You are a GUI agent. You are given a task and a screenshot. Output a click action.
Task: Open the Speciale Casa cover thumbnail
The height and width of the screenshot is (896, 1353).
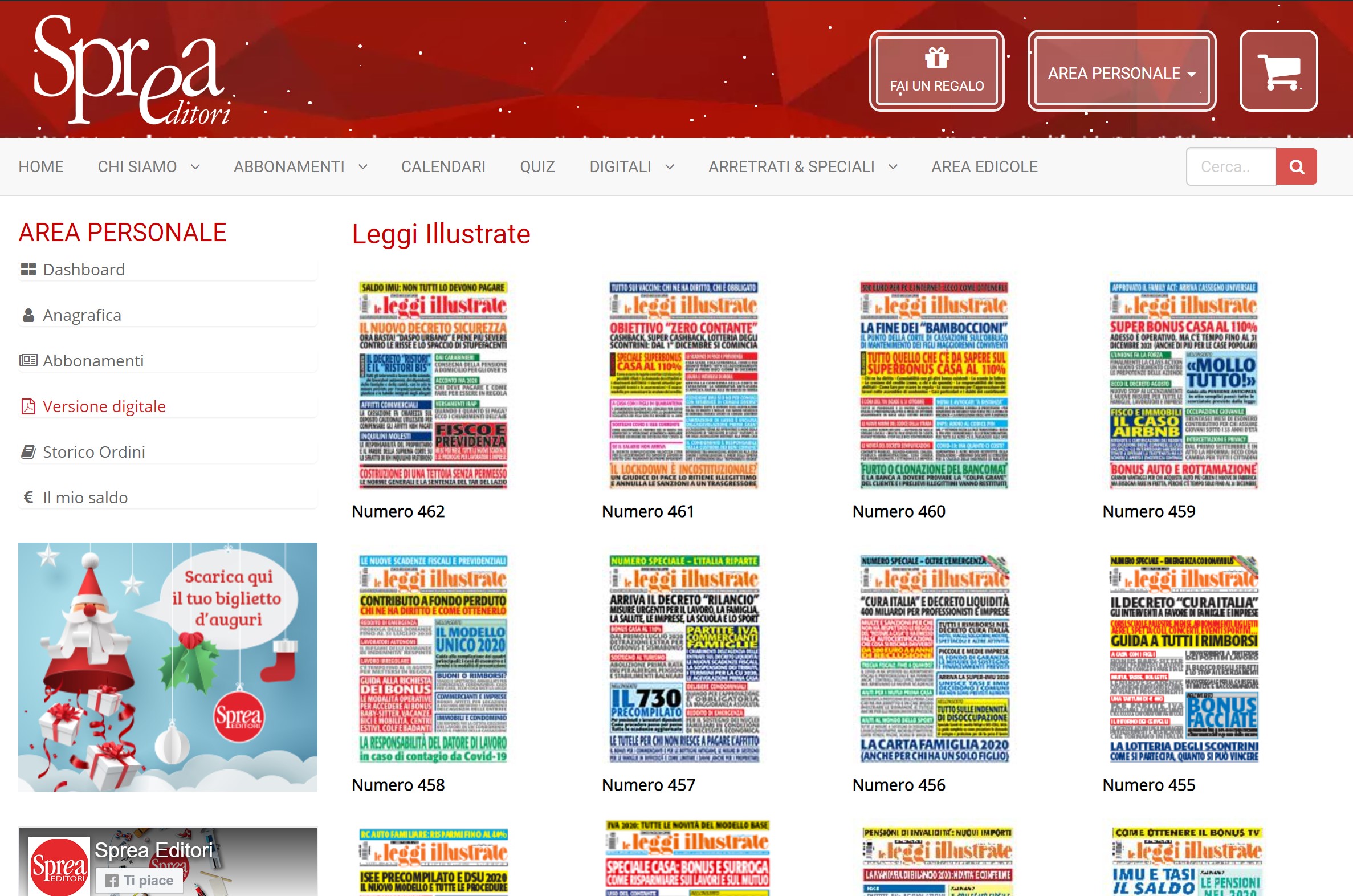click(x=687, y=858)
